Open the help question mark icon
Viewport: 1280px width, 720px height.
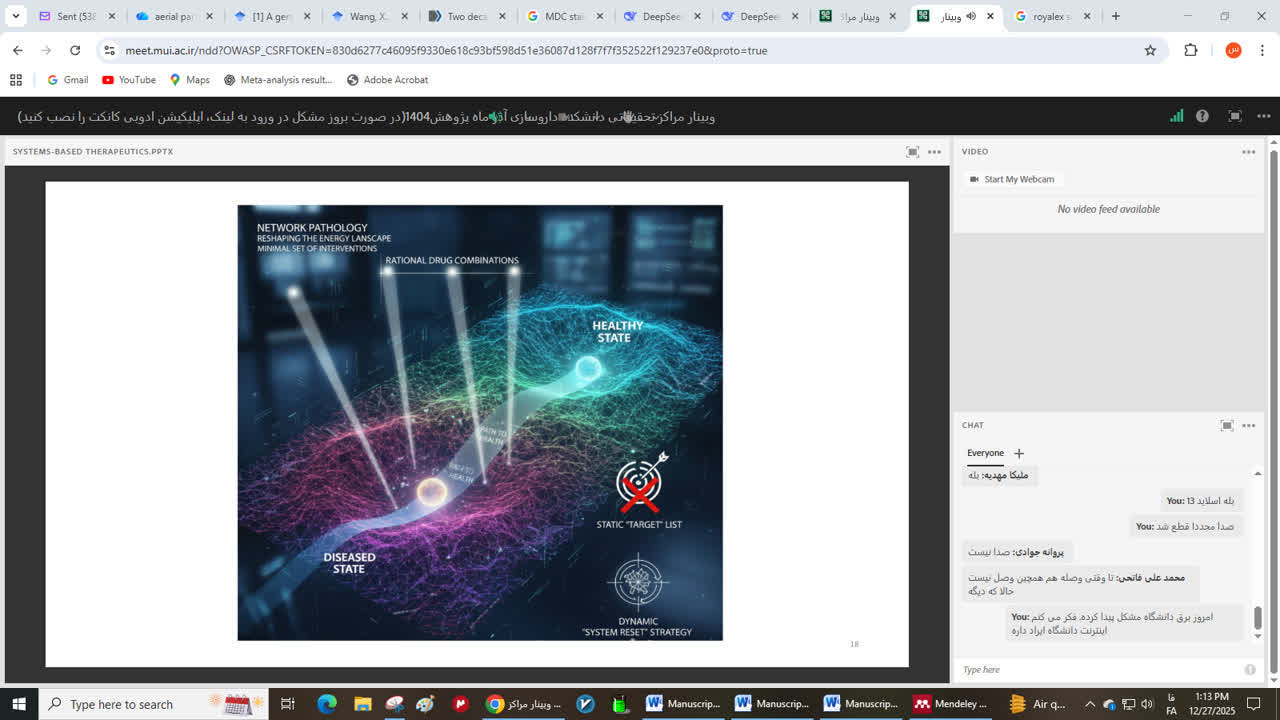pos(1202,116)
